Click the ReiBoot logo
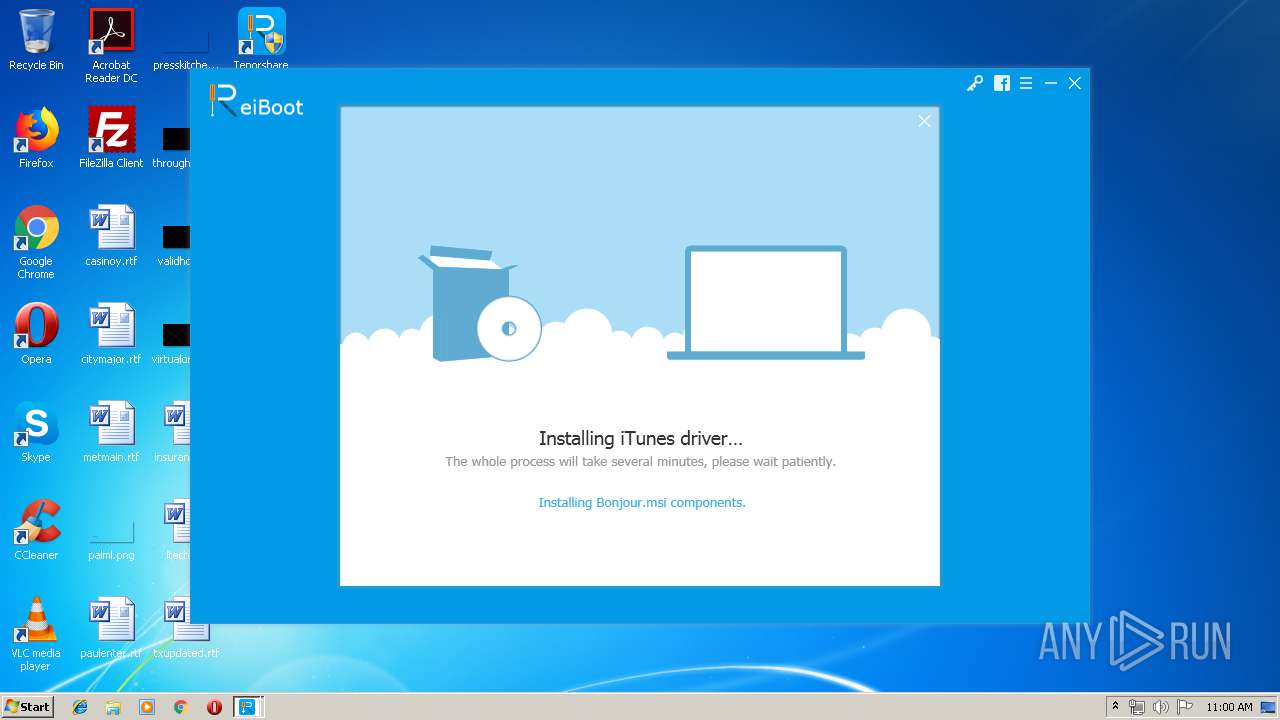1280x720 pixels. (256, 102)
